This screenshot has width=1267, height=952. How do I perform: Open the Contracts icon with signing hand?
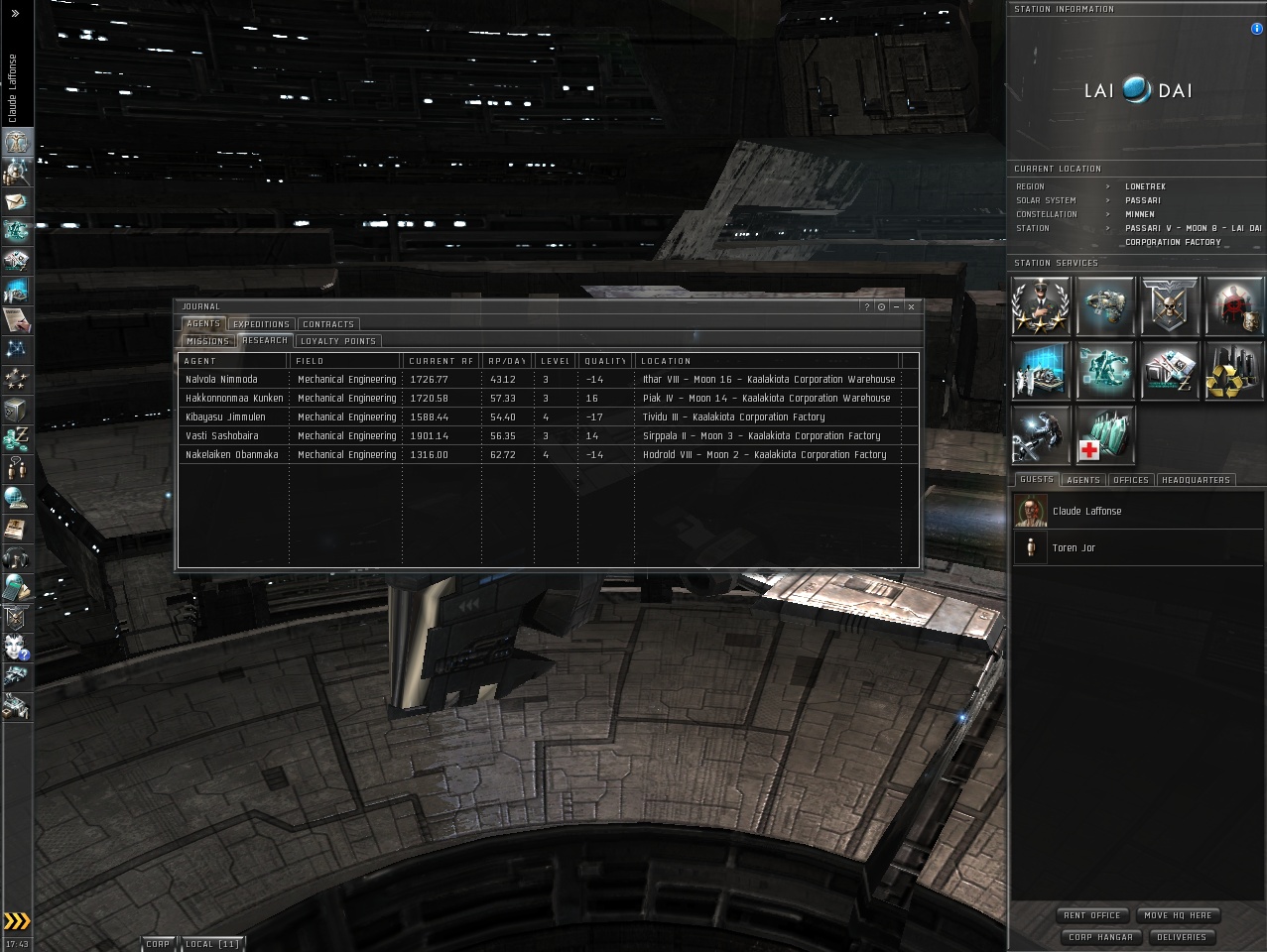pyautogui.click(x=17, y=320)
